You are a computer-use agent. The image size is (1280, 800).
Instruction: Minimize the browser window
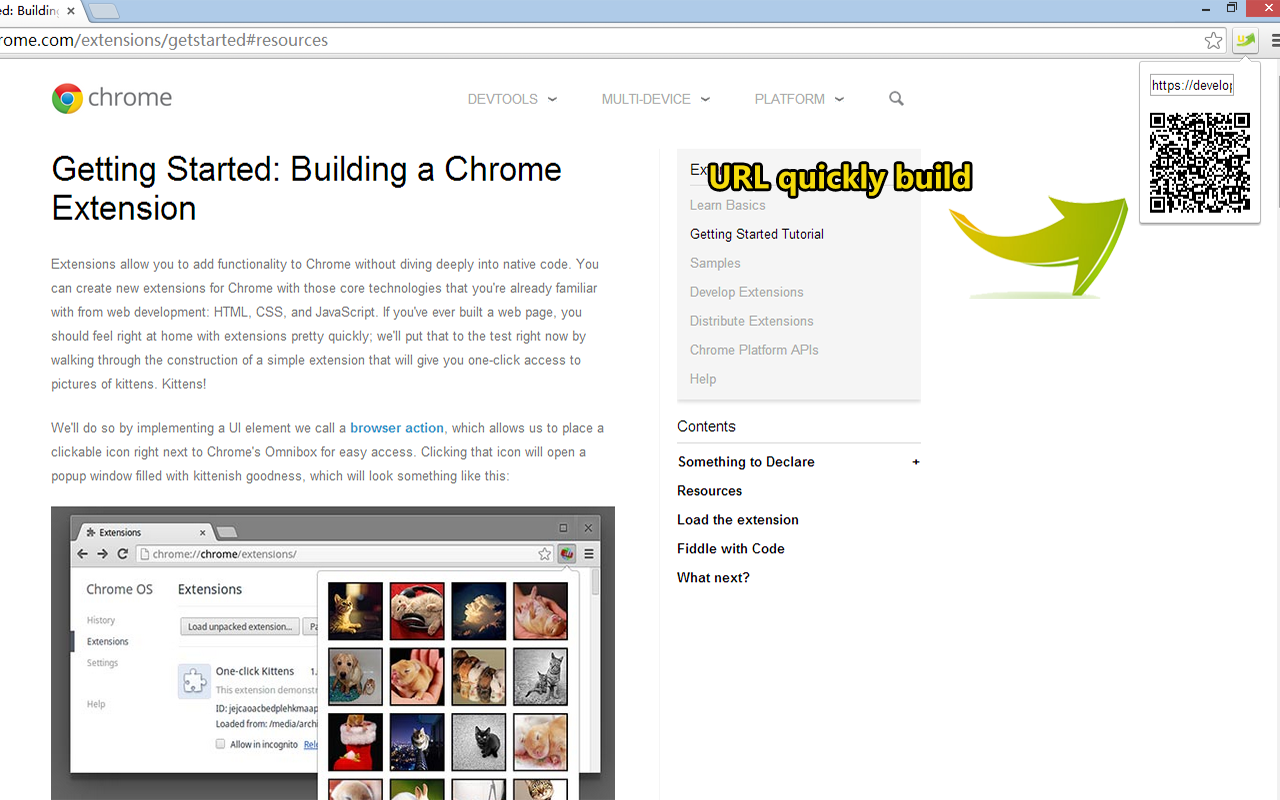[x=1206, y=8]
